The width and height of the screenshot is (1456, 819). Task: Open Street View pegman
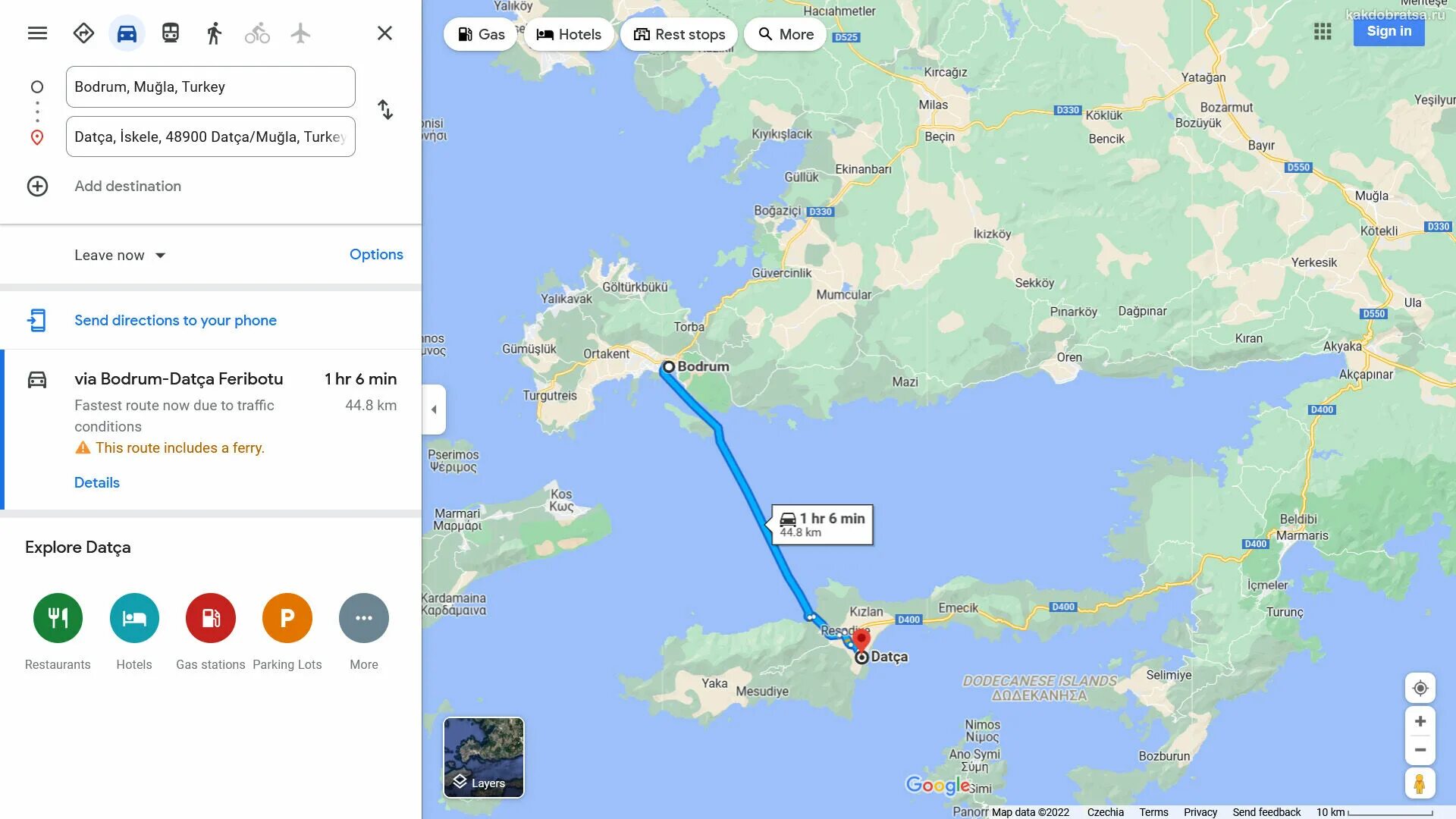coord(1420,783)
